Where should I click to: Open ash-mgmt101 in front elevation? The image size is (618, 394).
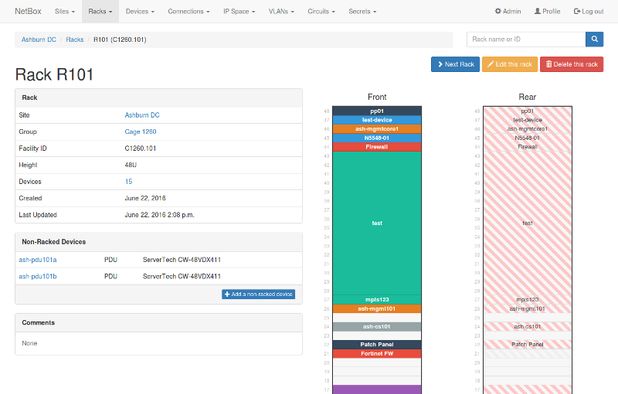pos(377,309)
